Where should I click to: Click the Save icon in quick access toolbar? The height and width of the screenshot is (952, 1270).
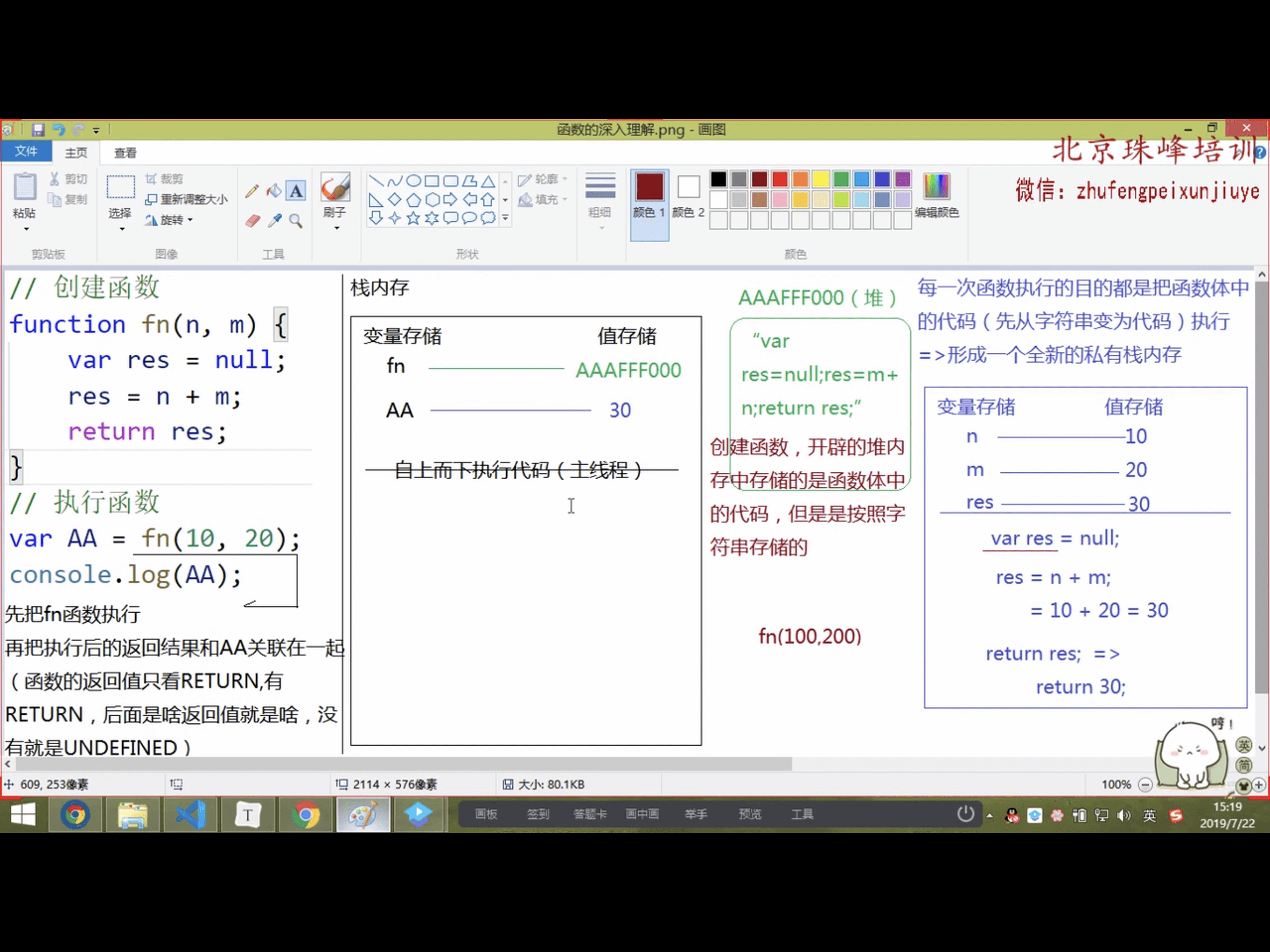(38, 130)
